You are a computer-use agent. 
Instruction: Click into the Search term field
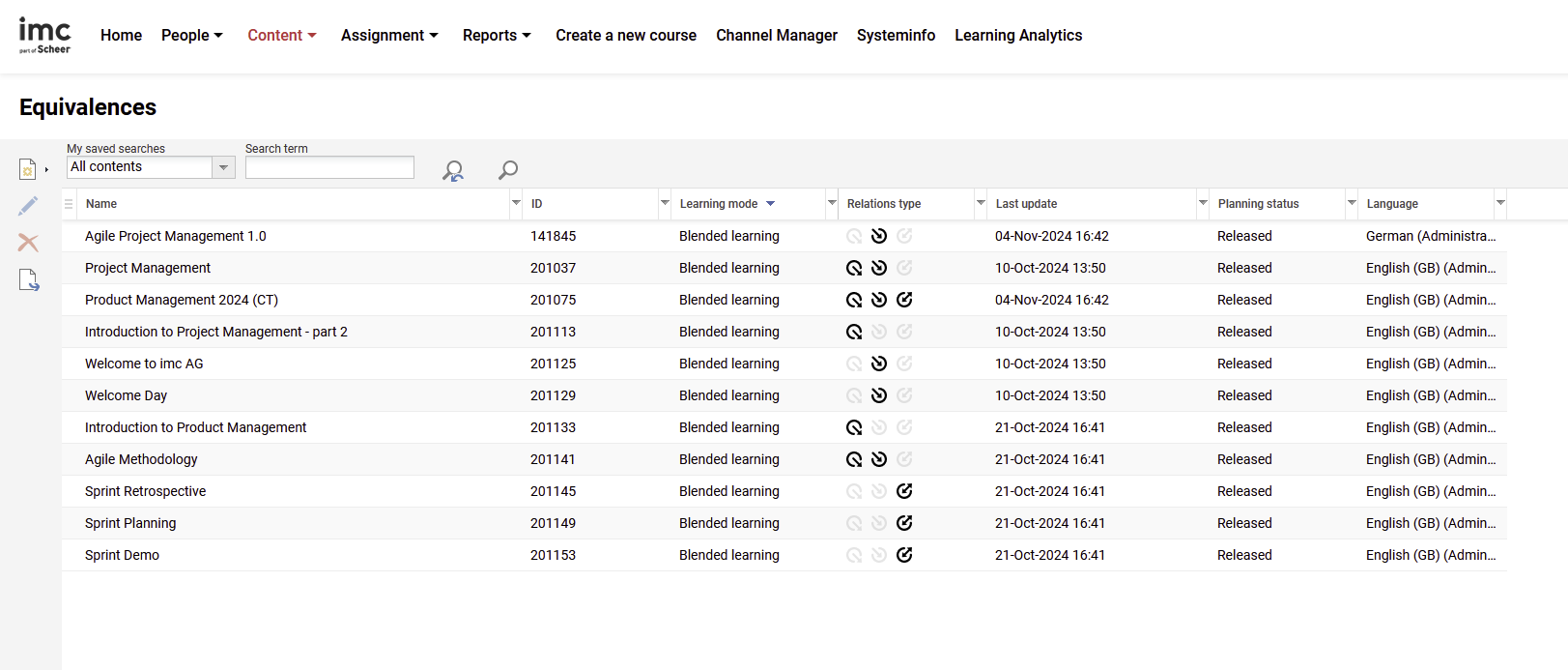point(329,167)
